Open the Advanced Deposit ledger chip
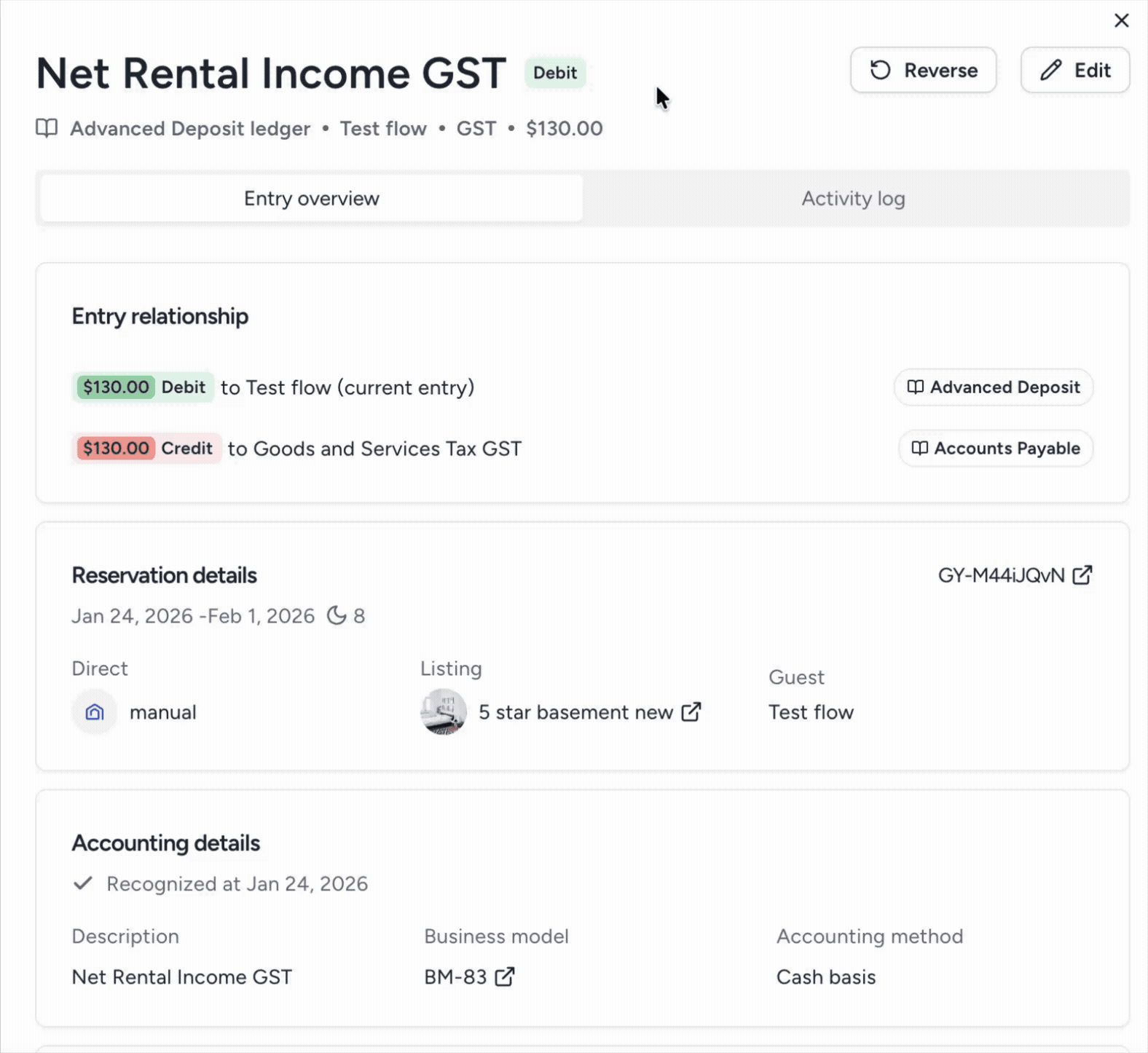 click(993, 387)
